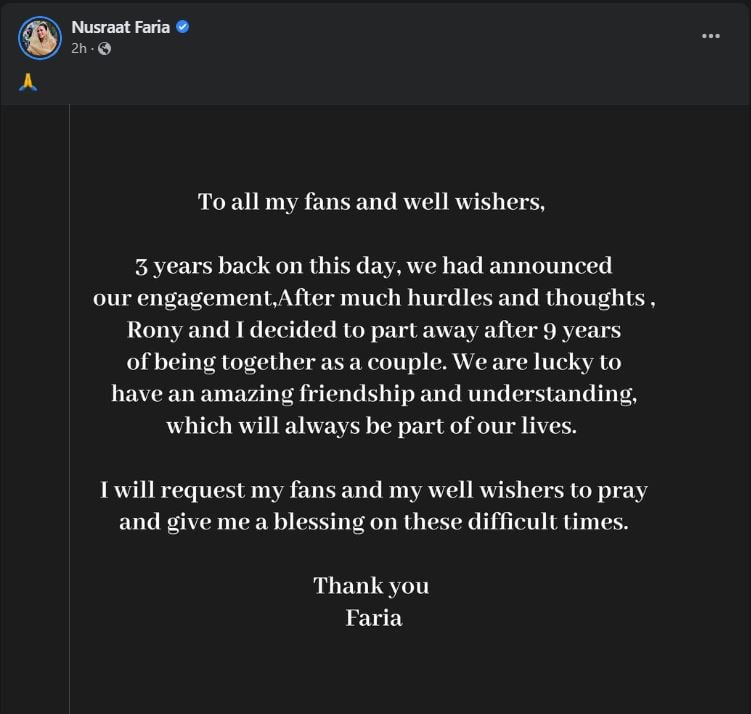This screenshot has width=751, height=714.
Task: Click the "9 years" text in the statement
Action: tap(582, 331)
